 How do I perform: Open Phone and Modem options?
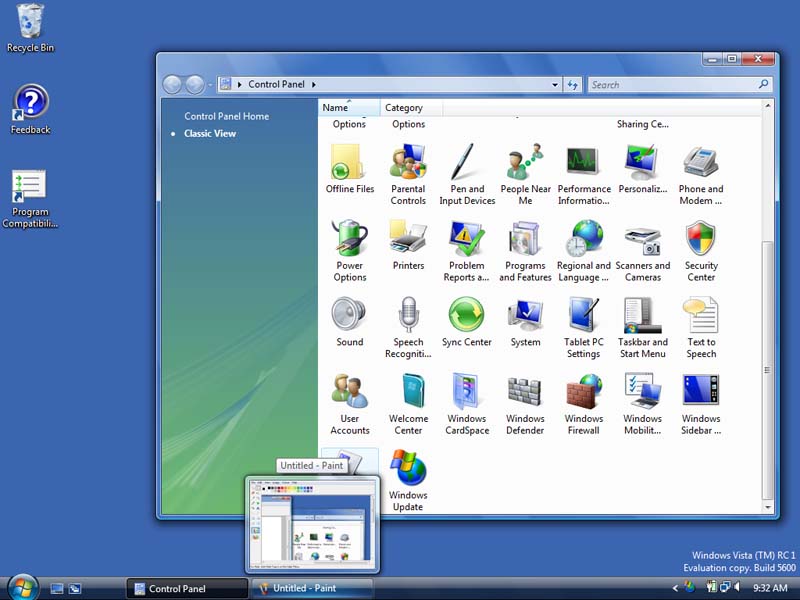[x=701, y=174]
